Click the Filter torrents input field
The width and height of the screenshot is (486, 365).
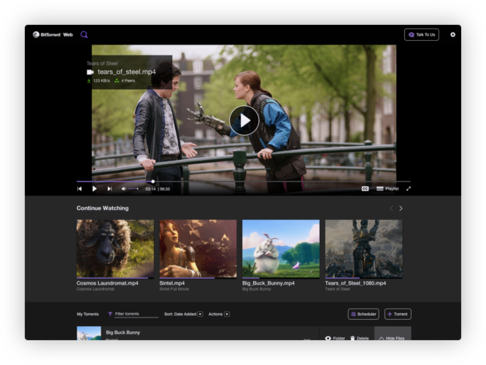(x=136, y=314)
